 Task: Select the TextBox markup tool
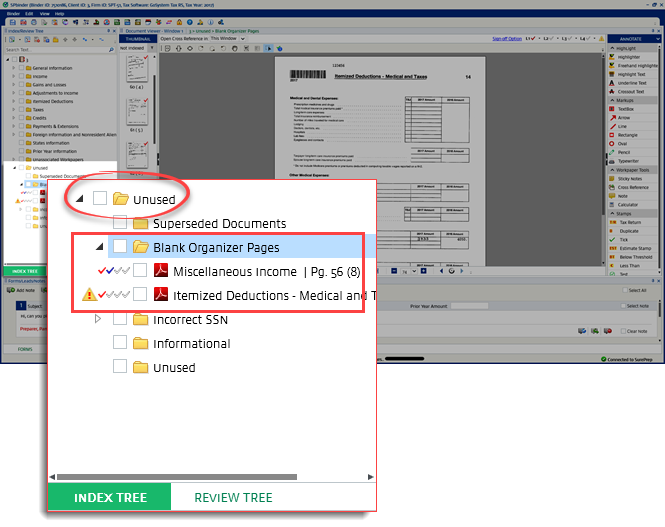point(627,108)
